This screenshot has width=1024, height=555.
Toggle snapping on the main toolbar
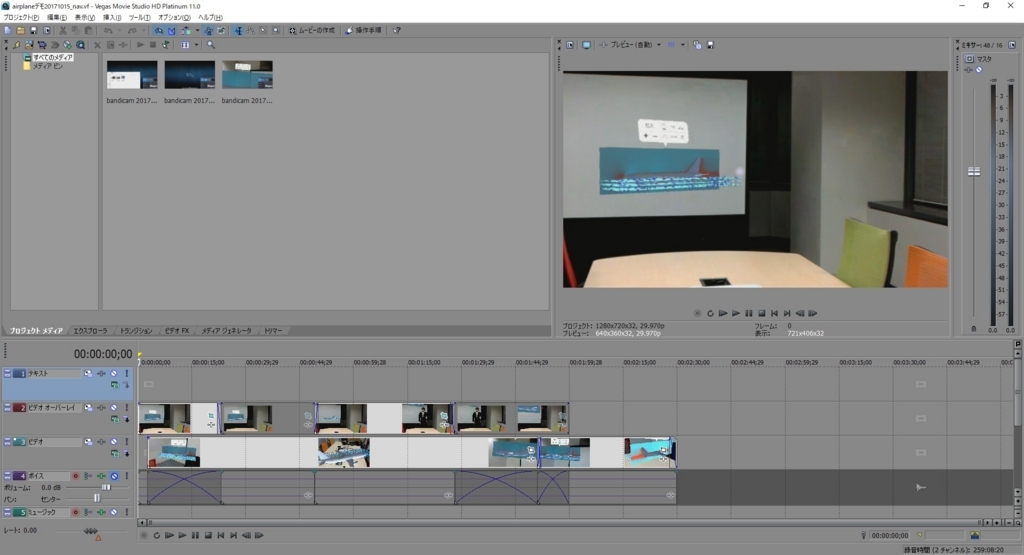click(159, 30)
